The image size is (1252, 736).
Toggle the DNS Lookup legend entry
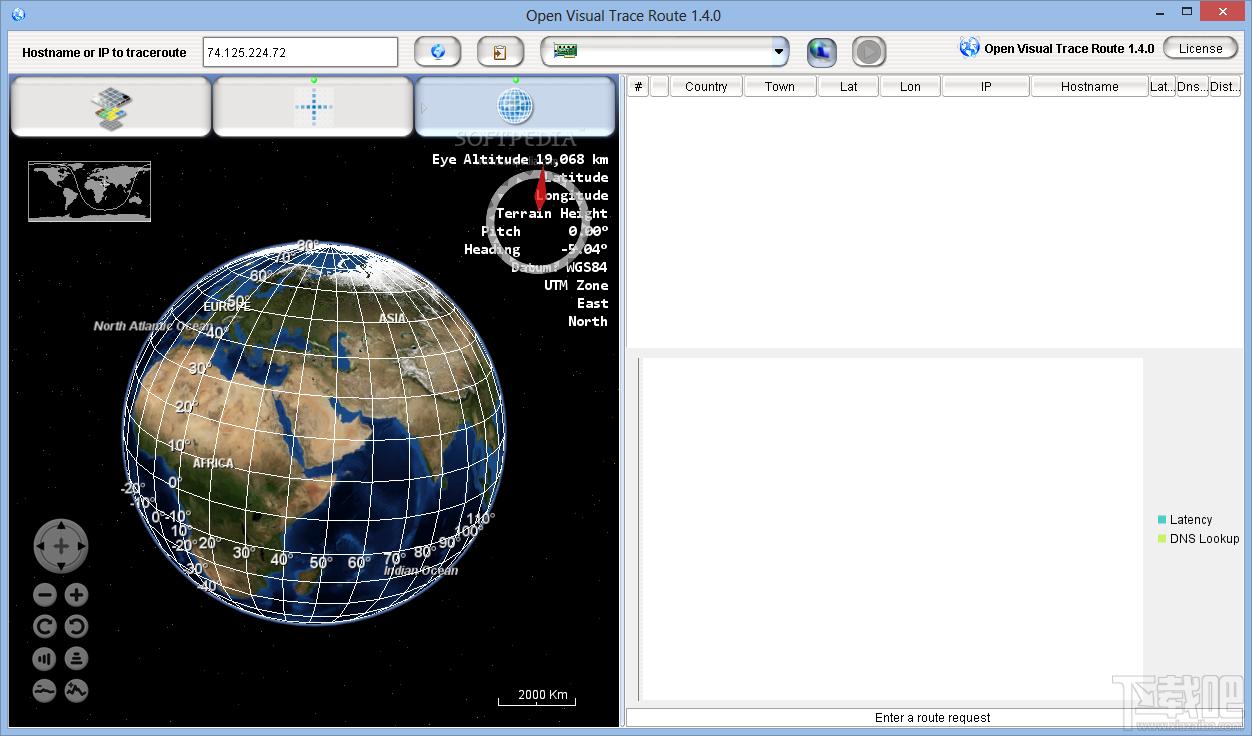tap(1198, 539)
